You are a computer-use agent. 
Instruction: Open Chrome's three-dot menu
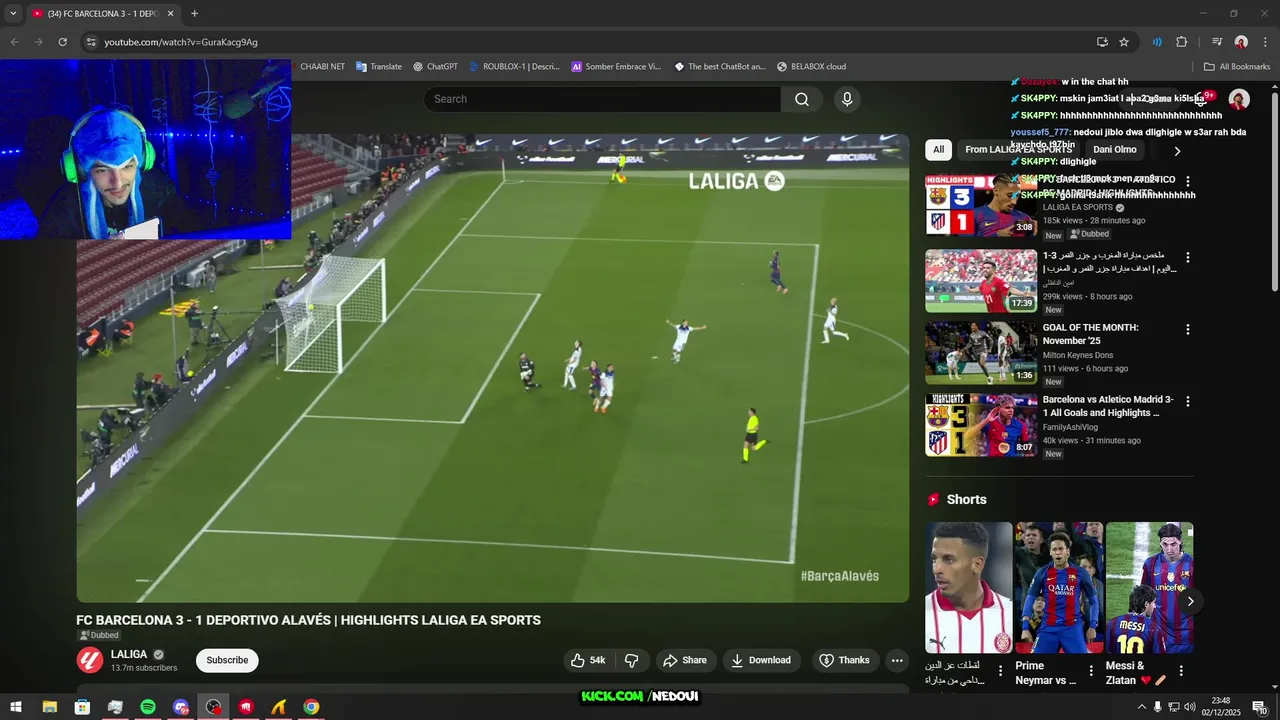(x=1265, y=42)
